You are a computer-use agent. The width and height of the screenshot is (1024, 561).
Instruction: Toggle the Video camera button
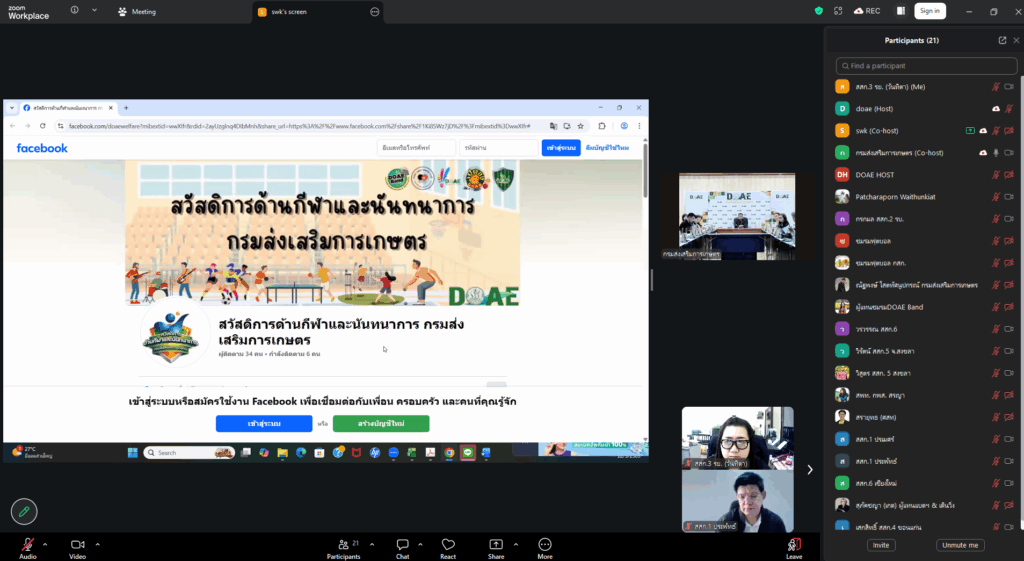[x=77, y=545]
